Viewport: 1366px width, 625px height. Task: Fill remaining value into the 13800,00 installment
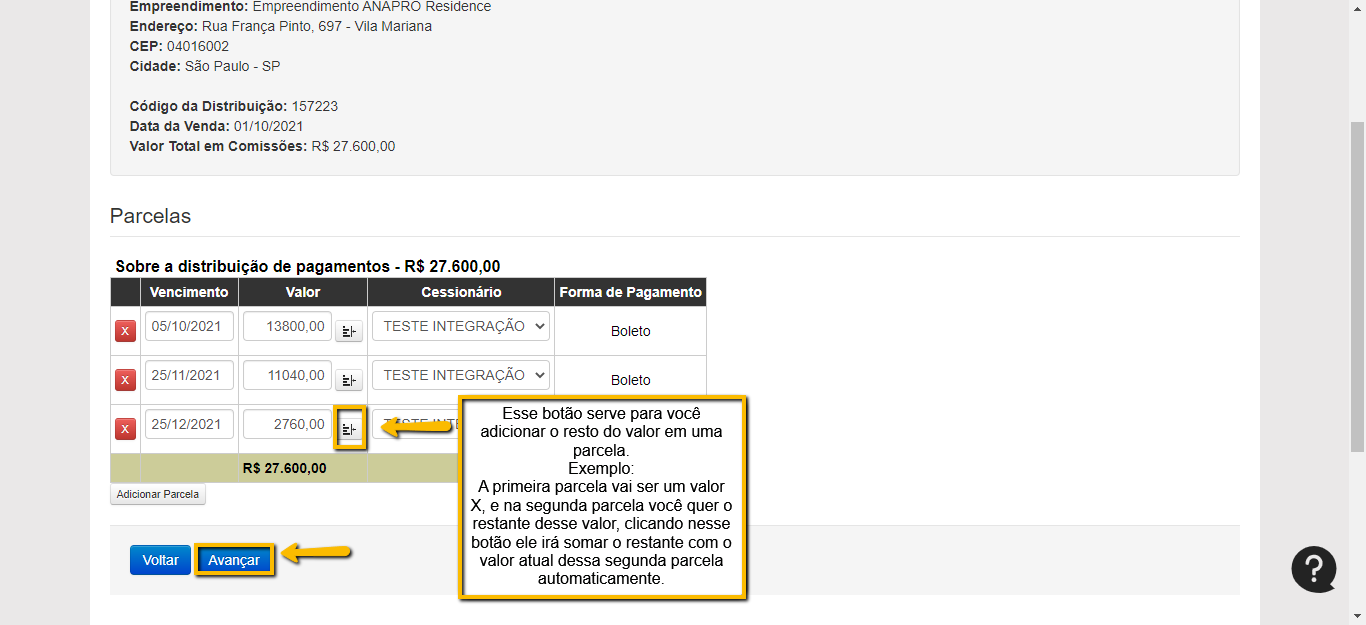[349, 331]
